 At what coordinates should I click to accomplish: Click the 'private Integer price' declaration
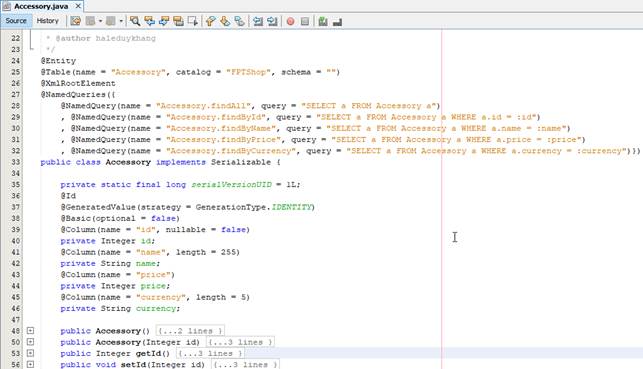click(115, 286)
